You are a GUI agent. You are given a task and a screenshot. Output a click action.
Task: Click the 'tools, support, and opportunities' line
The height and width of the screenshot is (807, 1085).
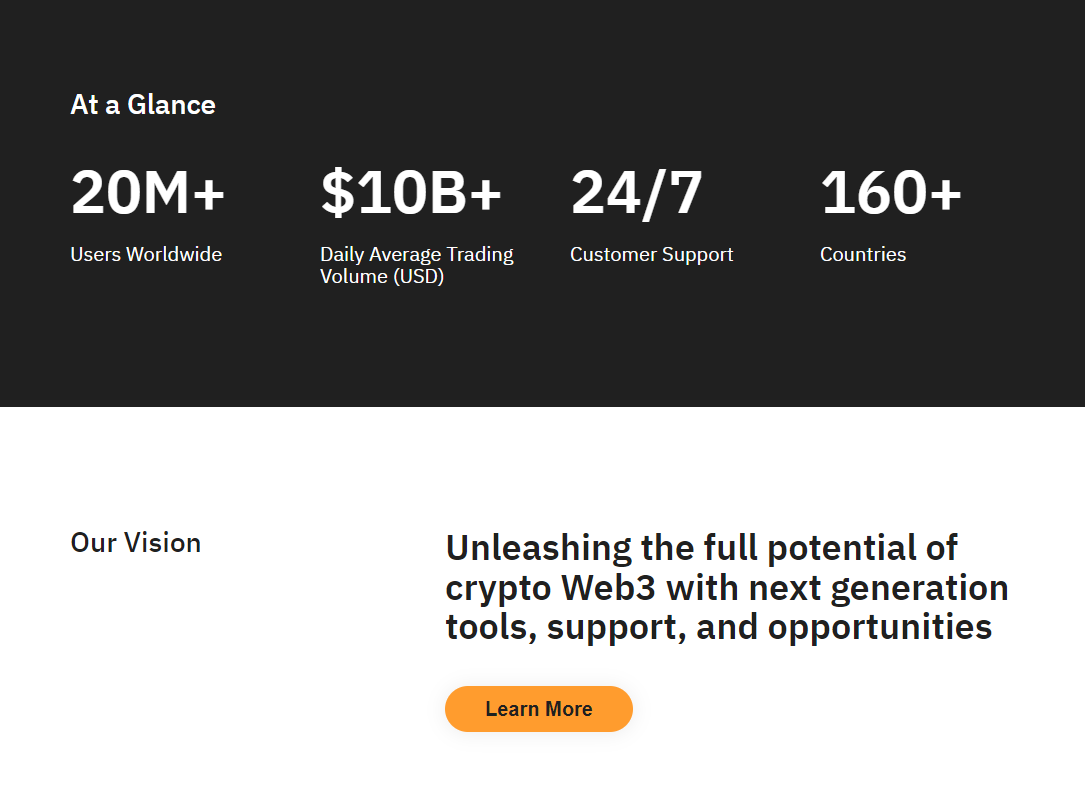point(719,627)
